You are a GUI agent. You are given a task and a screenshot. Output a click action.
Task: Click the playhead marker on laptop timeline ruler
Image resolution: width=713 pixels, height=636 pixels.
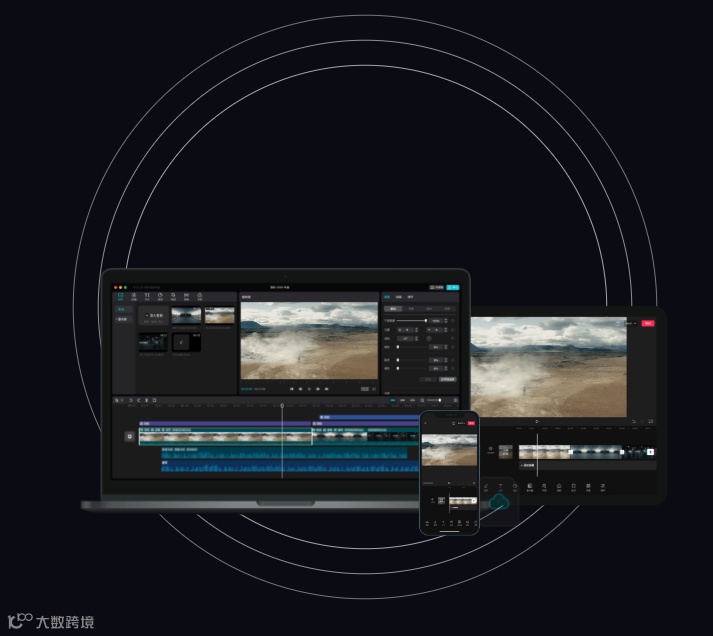pos(282,406)
